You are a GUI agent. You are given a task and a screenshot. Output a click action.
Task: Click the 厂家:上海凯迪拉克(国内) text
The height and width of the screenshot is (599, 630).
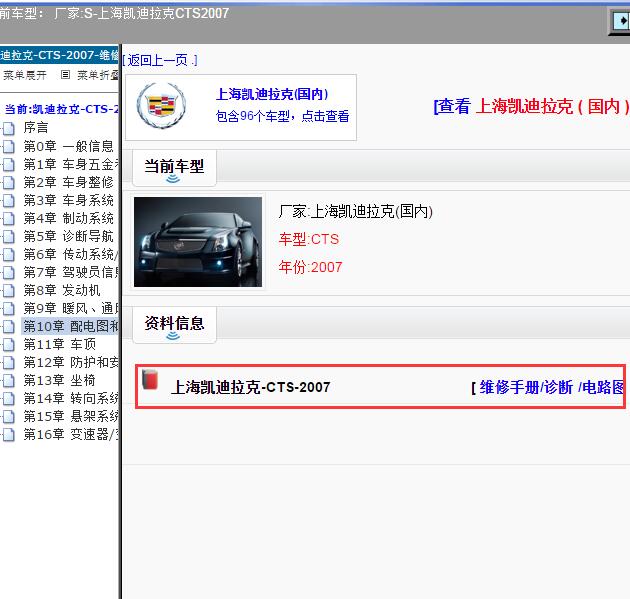pos(356,211)
